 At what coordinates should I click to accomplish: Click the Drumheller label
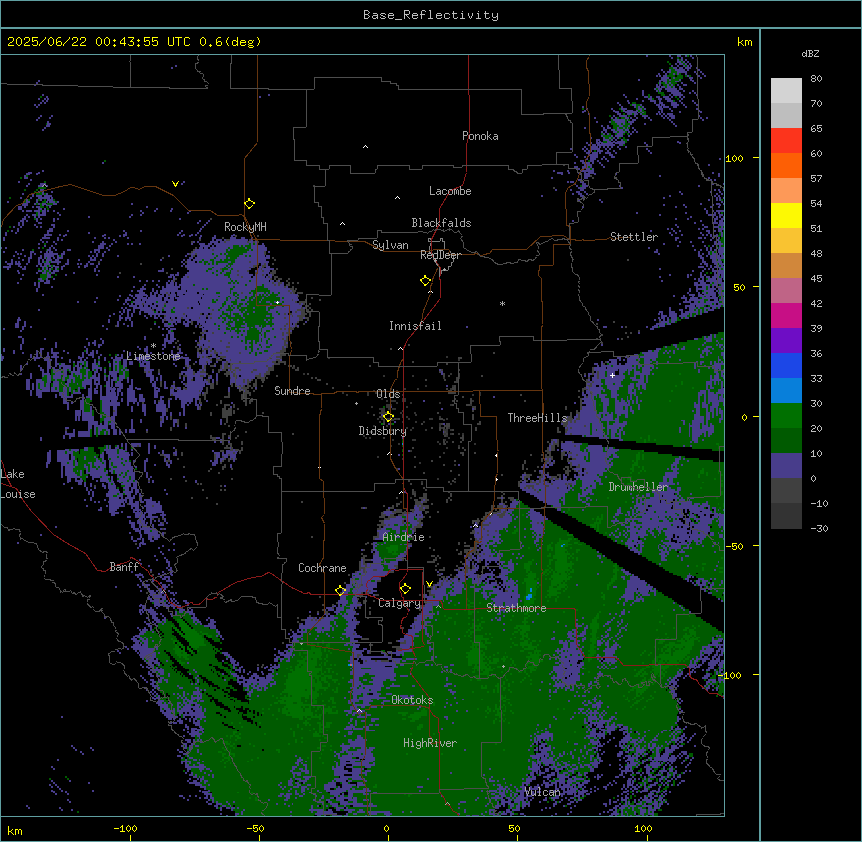point(638,487)
